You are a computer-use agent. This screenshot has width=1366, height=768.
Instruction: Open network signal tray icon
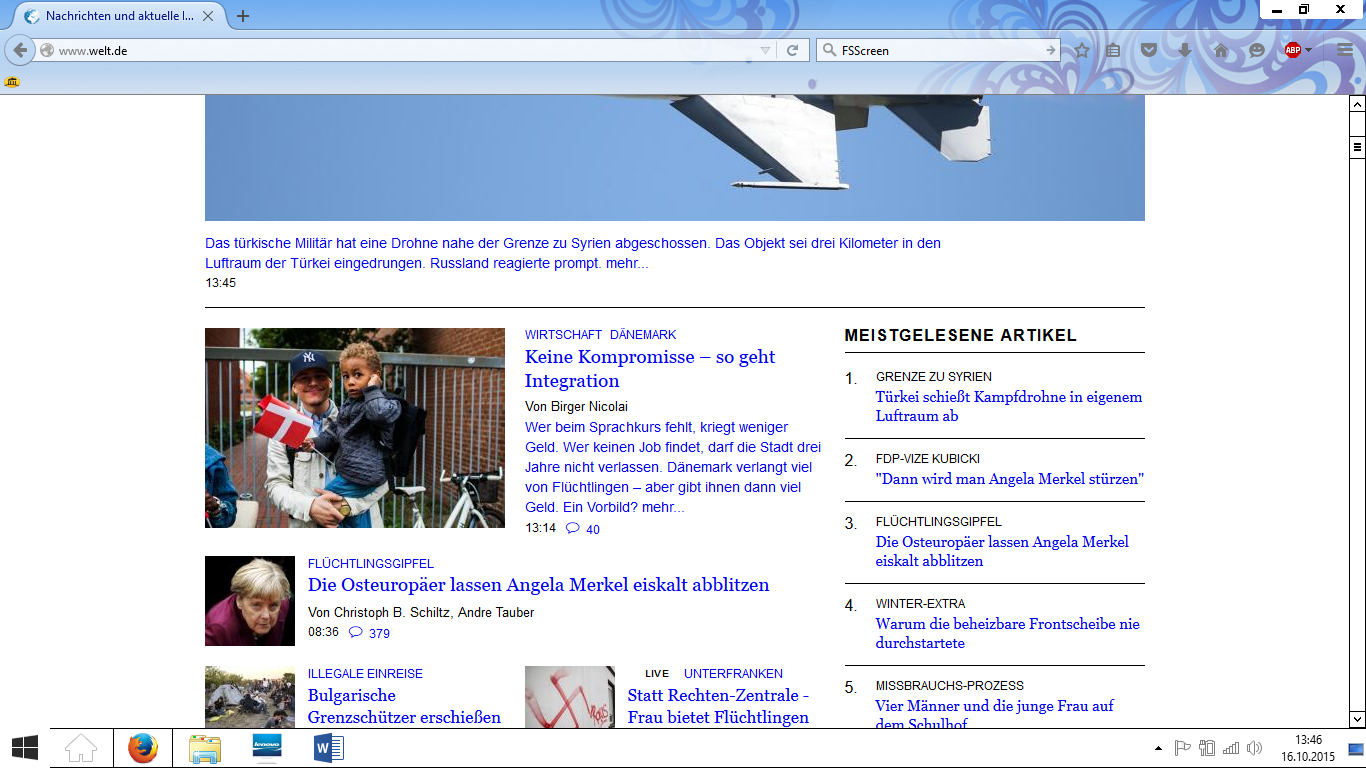1231,748
